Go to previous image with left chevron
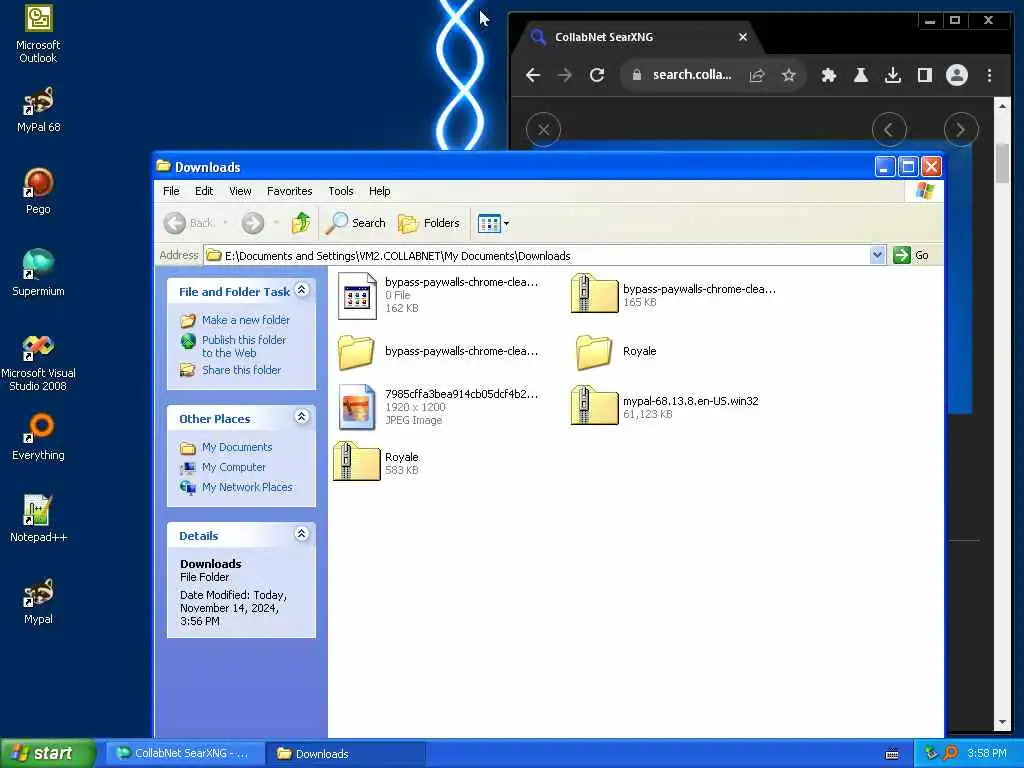The image size is (1024, 768). coord(889,129)
